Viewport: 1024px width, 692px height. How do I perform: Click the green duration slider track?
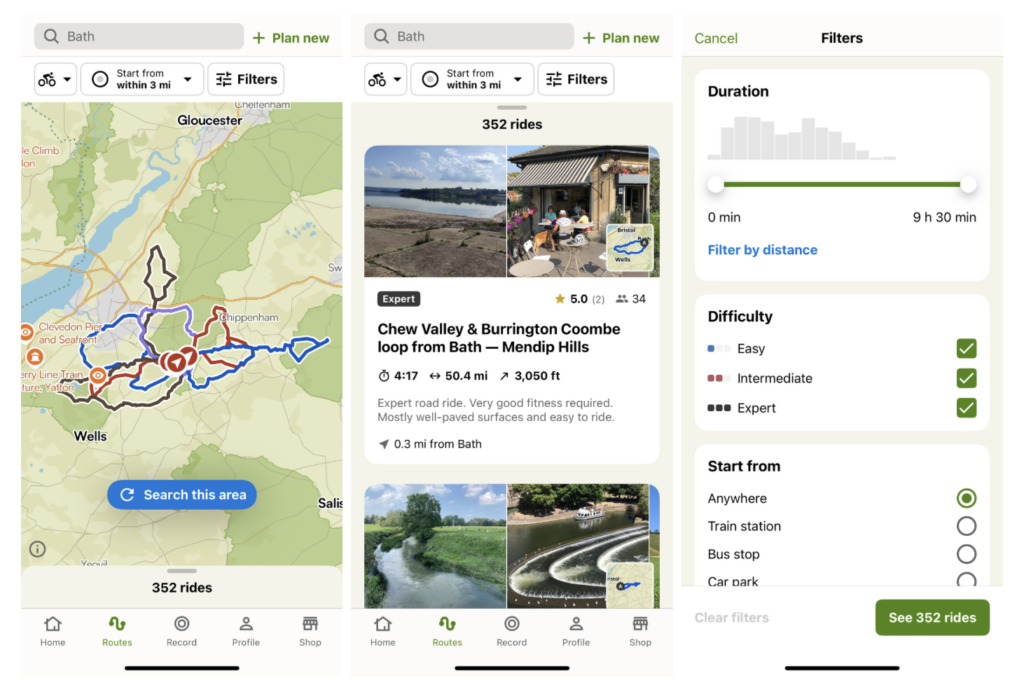pos(842,184)
